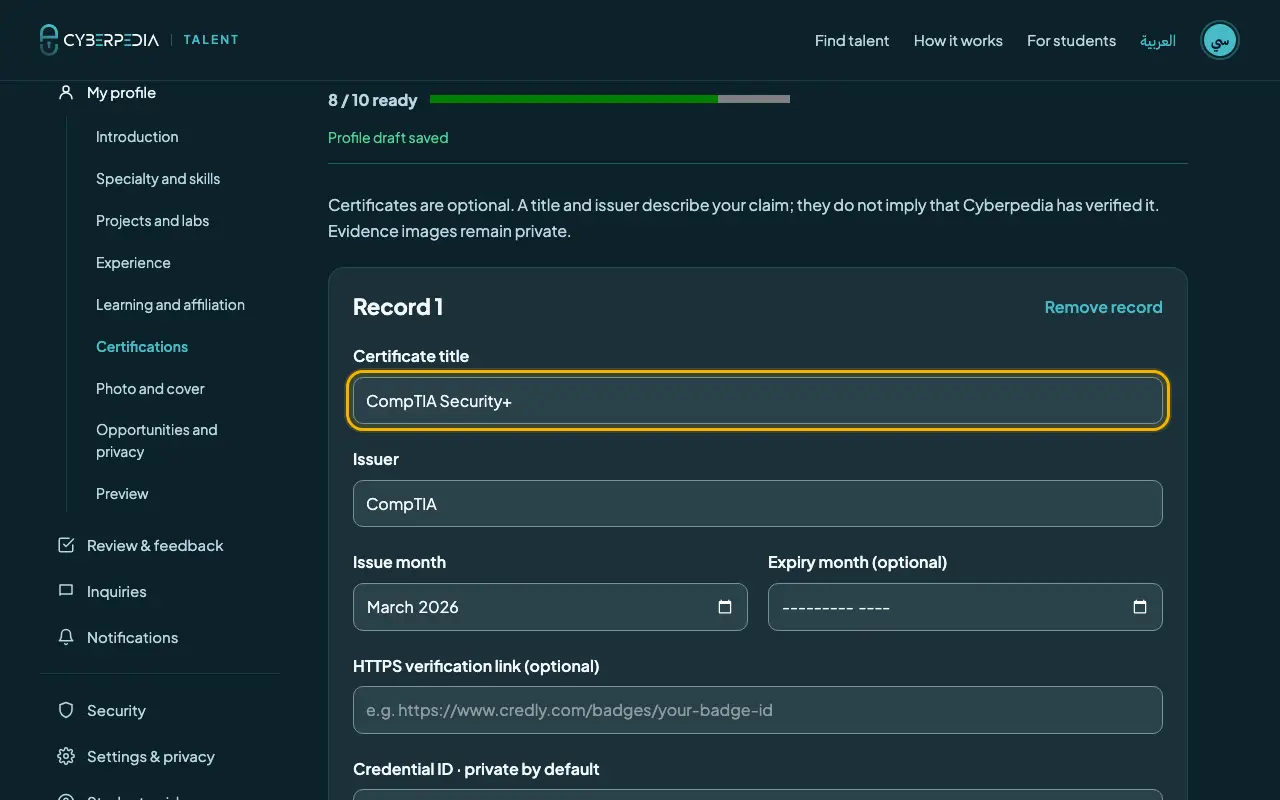
Task: Open Learning and affiliation section
Action: coord(170,305)
